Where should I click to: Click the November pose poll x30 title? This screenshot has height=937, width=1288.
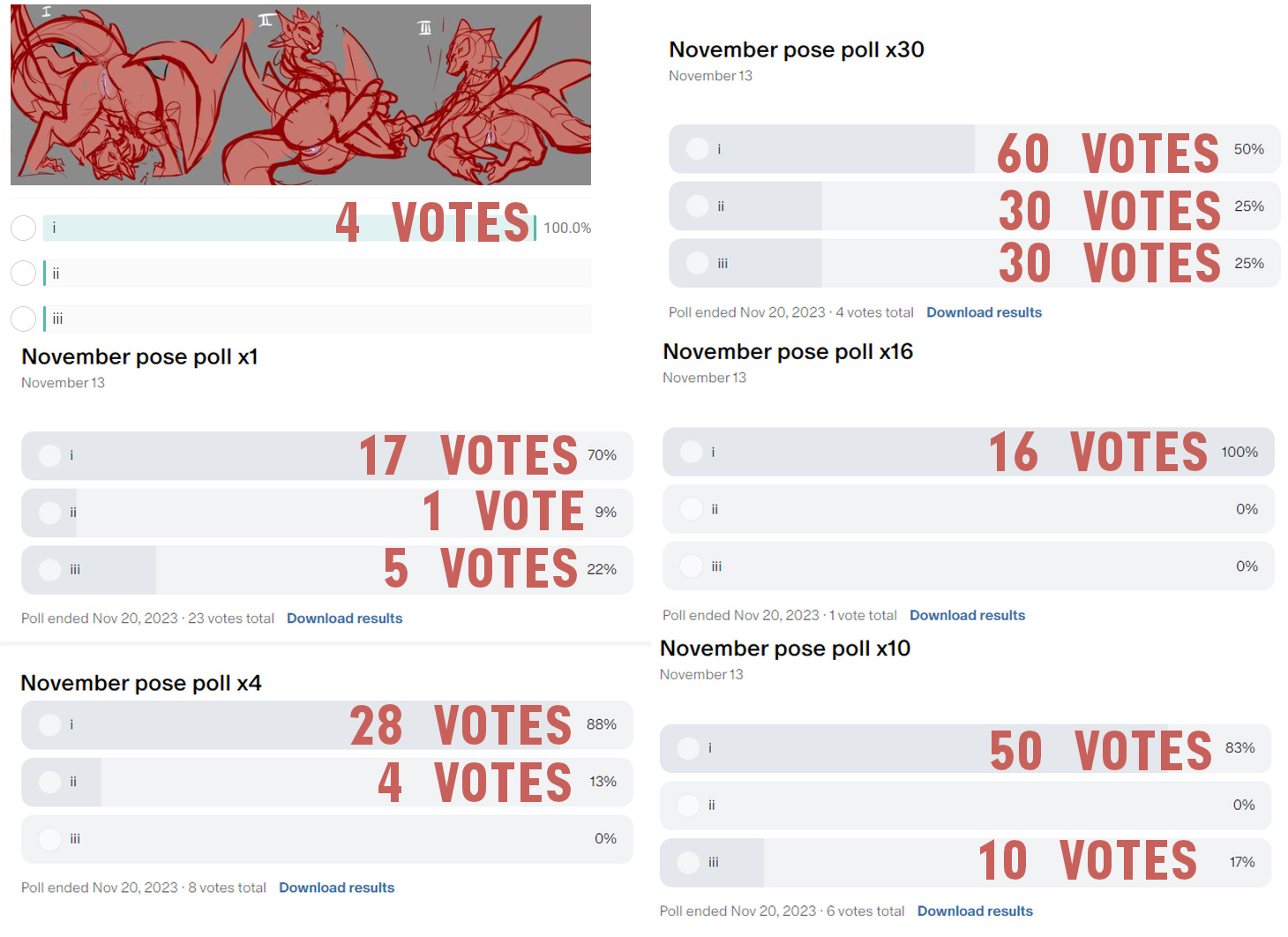pos(797,49)
